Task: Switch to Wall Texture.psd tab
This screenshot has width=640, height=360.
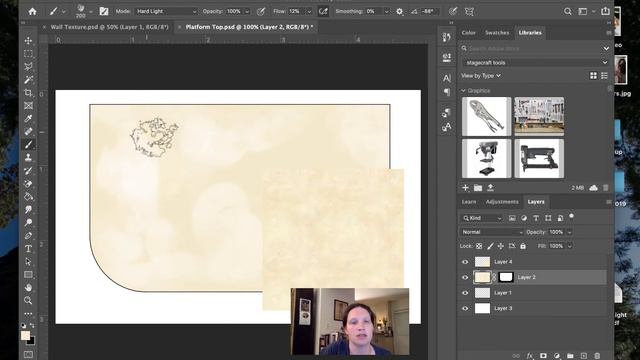Action: pos(109,27)
